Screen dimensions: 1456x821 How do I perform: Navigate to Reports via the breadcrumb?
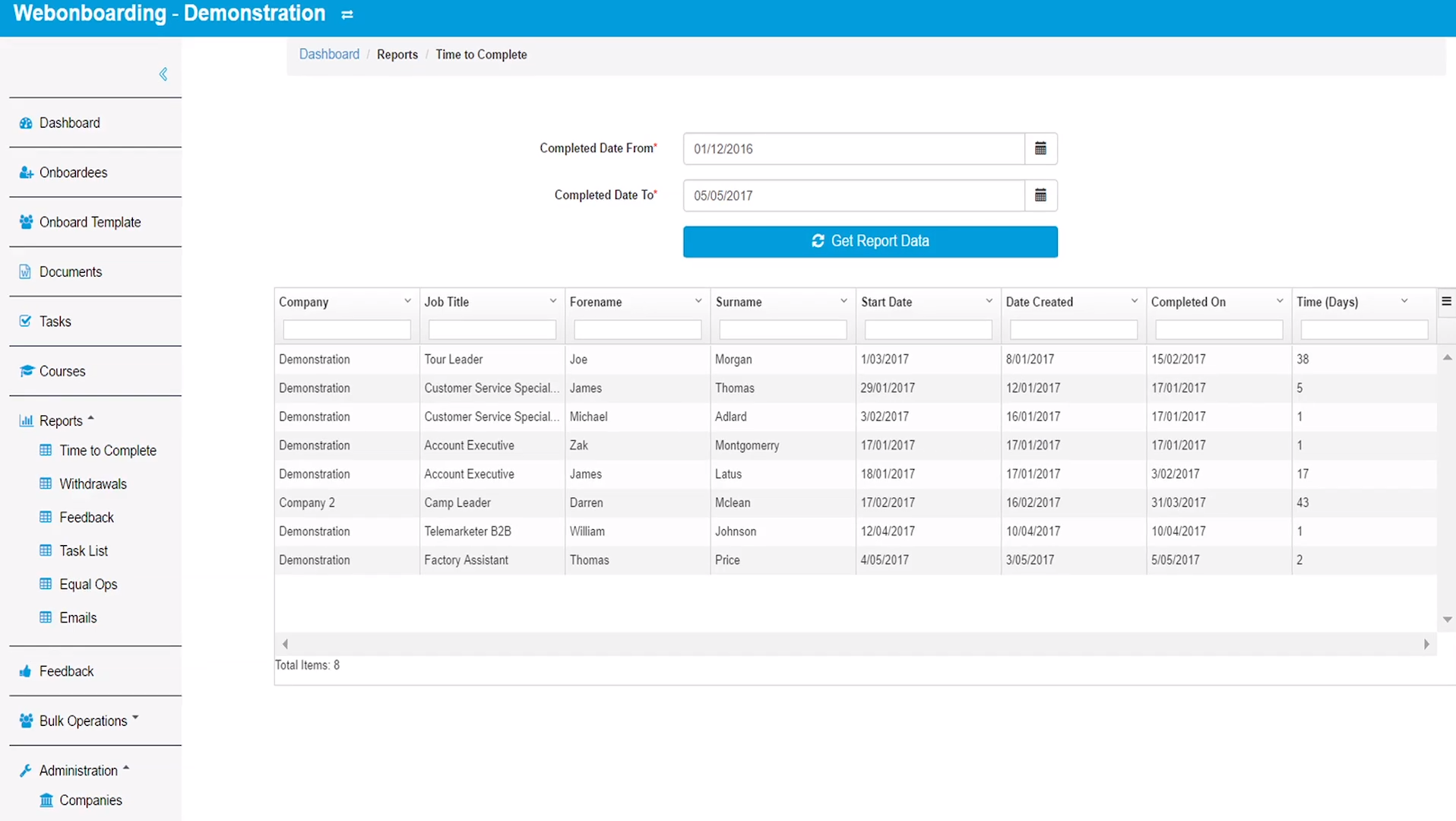(397, 54)
